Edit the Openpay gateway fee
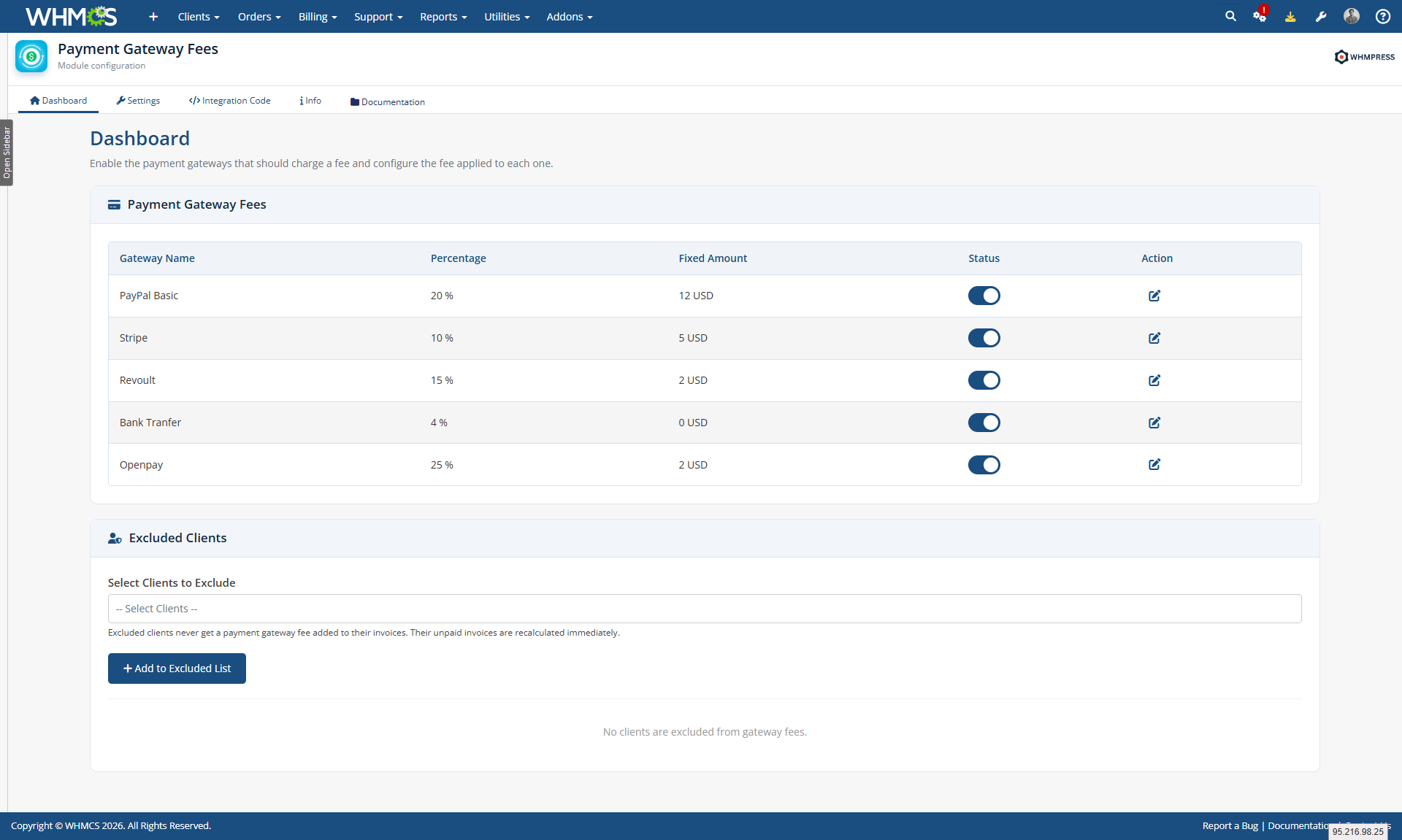This screenshot has width=1402, height=840. click(1154, 464)
